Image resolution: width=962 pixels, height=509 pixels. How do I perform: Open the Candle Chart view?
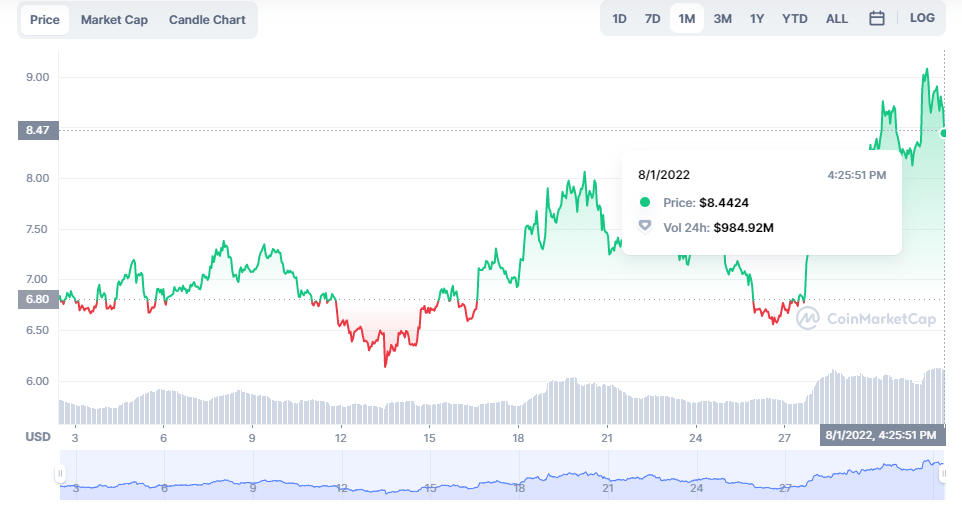pyautogui.click(x=207, y=20)
